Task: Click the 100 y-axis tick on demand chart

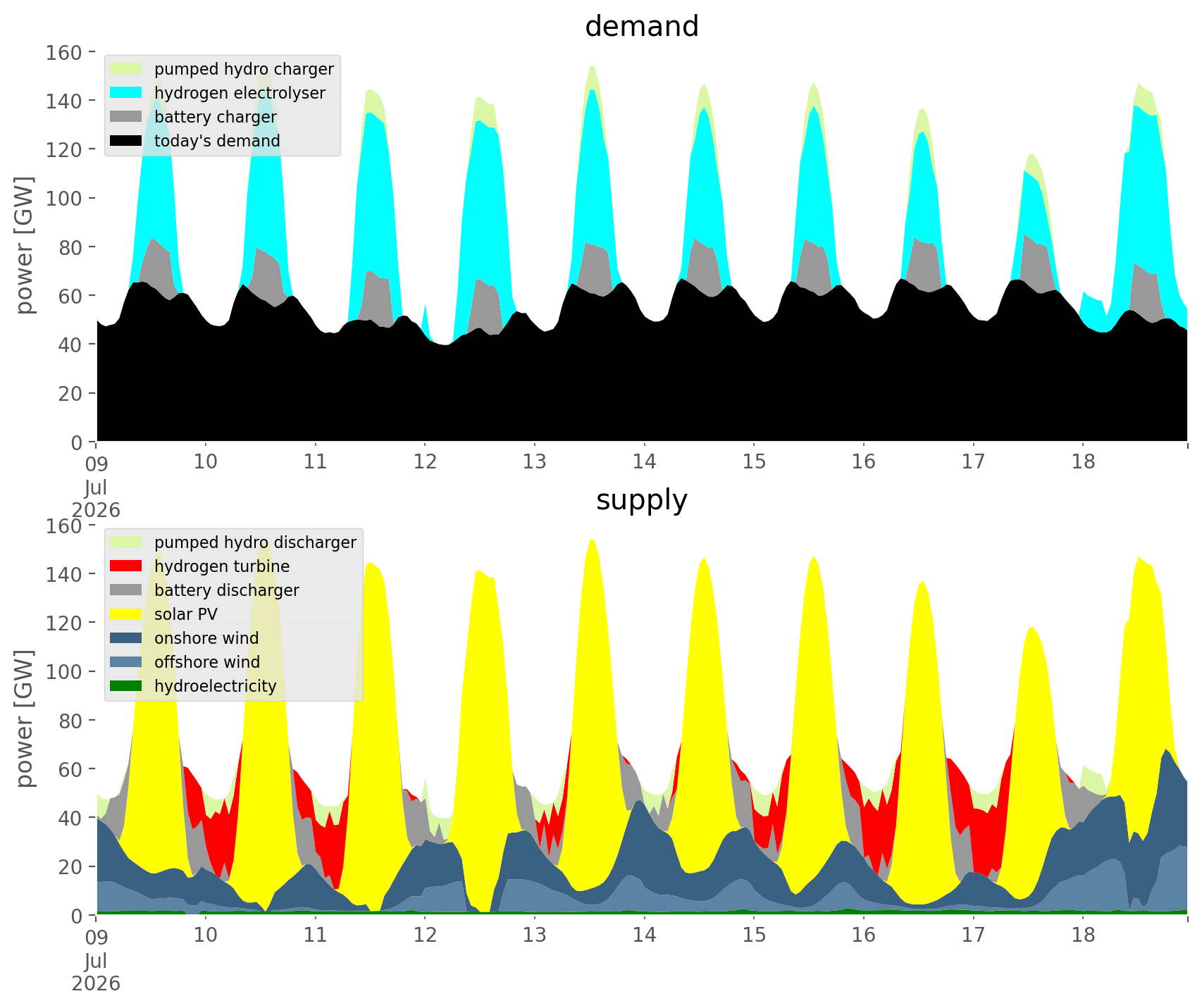Action: (x=64, y=199)
